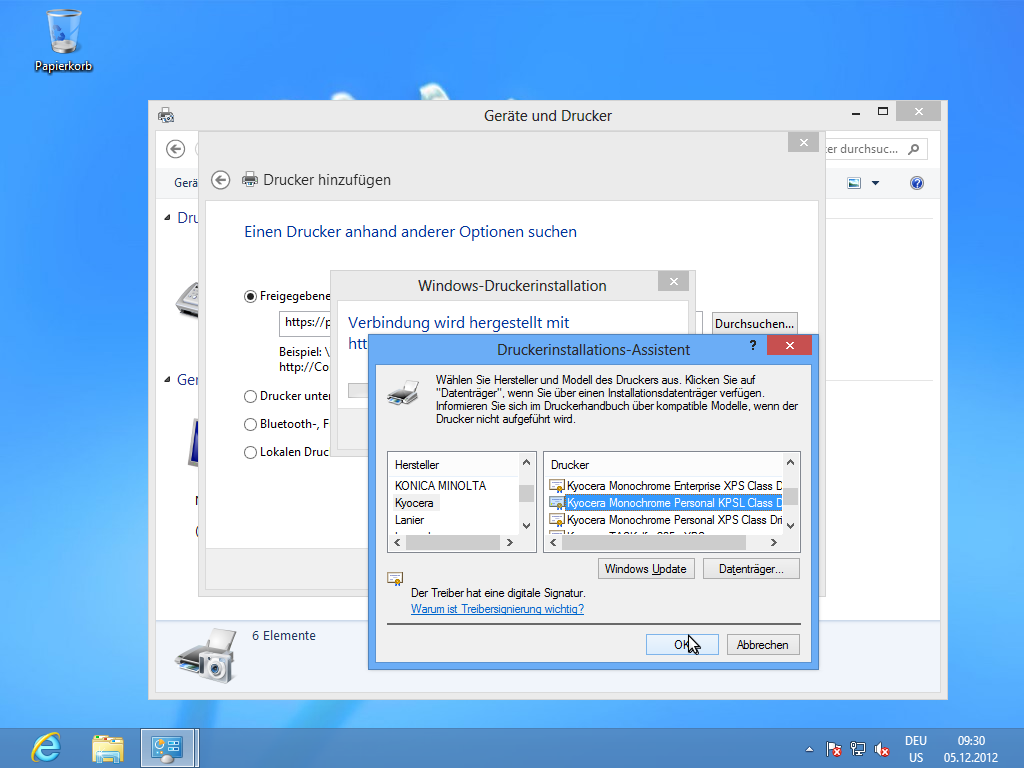The image size is (1024, 768).
Task: Click the Datenträger... button
Action: [x=751, y=569]
